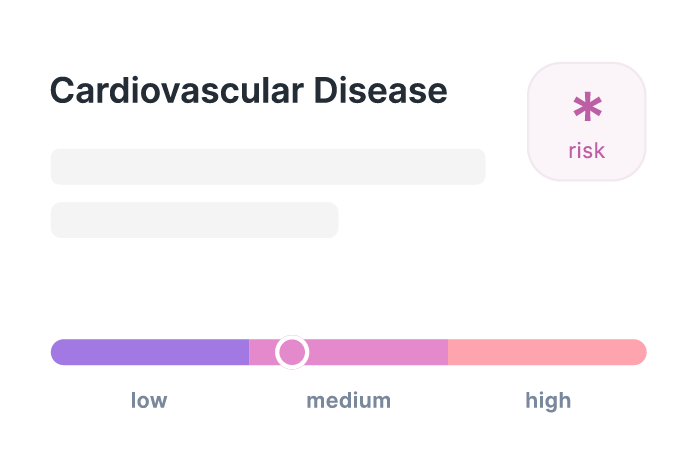Screen dimensions: 698x476
Task: Click the longer gray placeholder text bar
Action: pyautogui.click(x=268, y=167)
